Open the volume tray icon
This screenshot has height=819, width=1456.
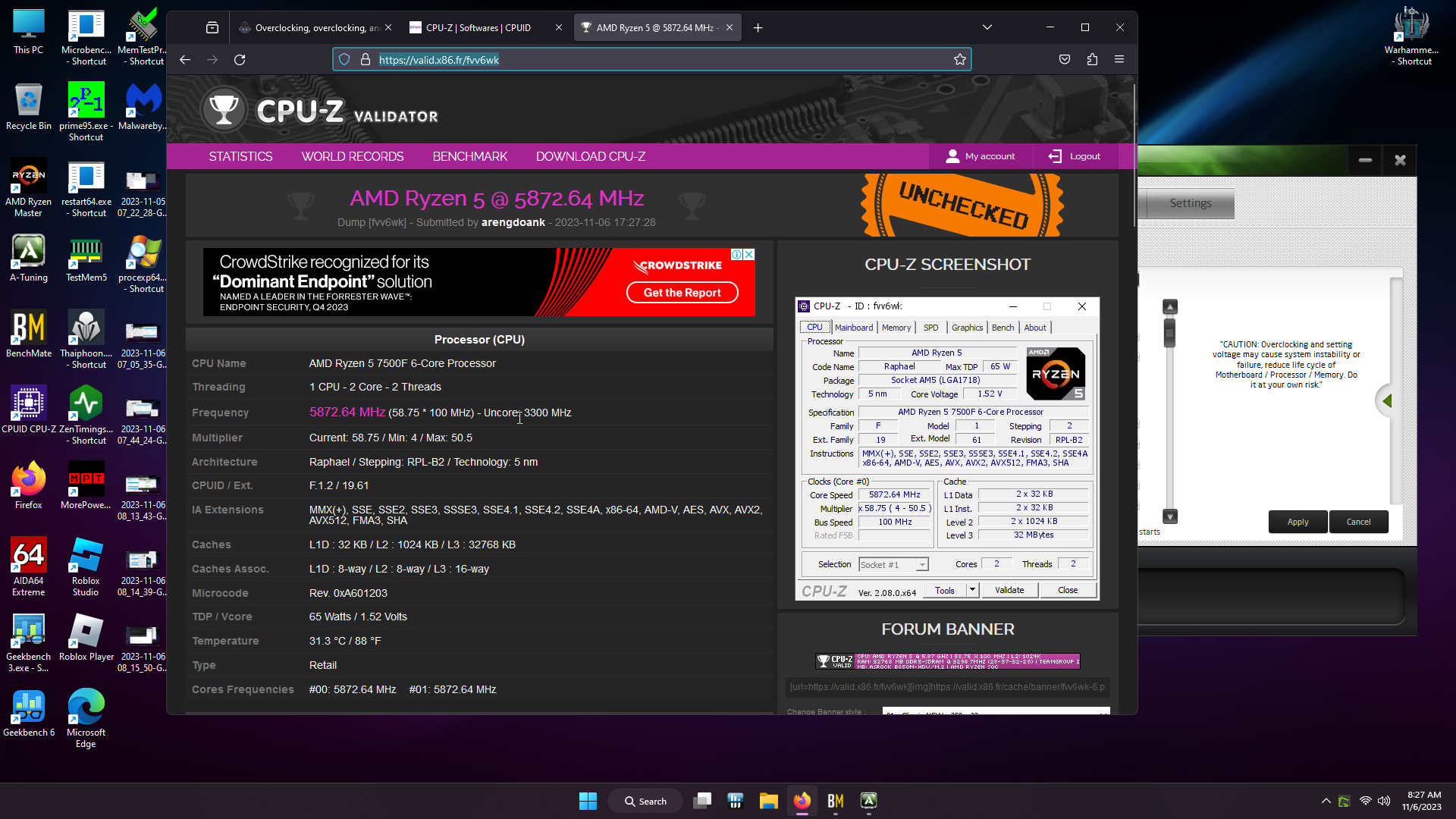point(1384,801)
